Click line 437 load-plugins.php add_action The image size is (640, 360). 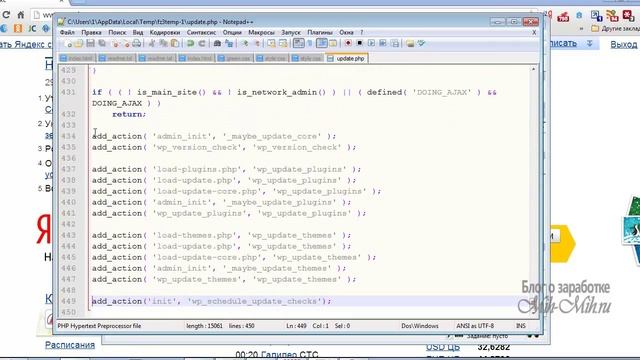pos(226,169)
